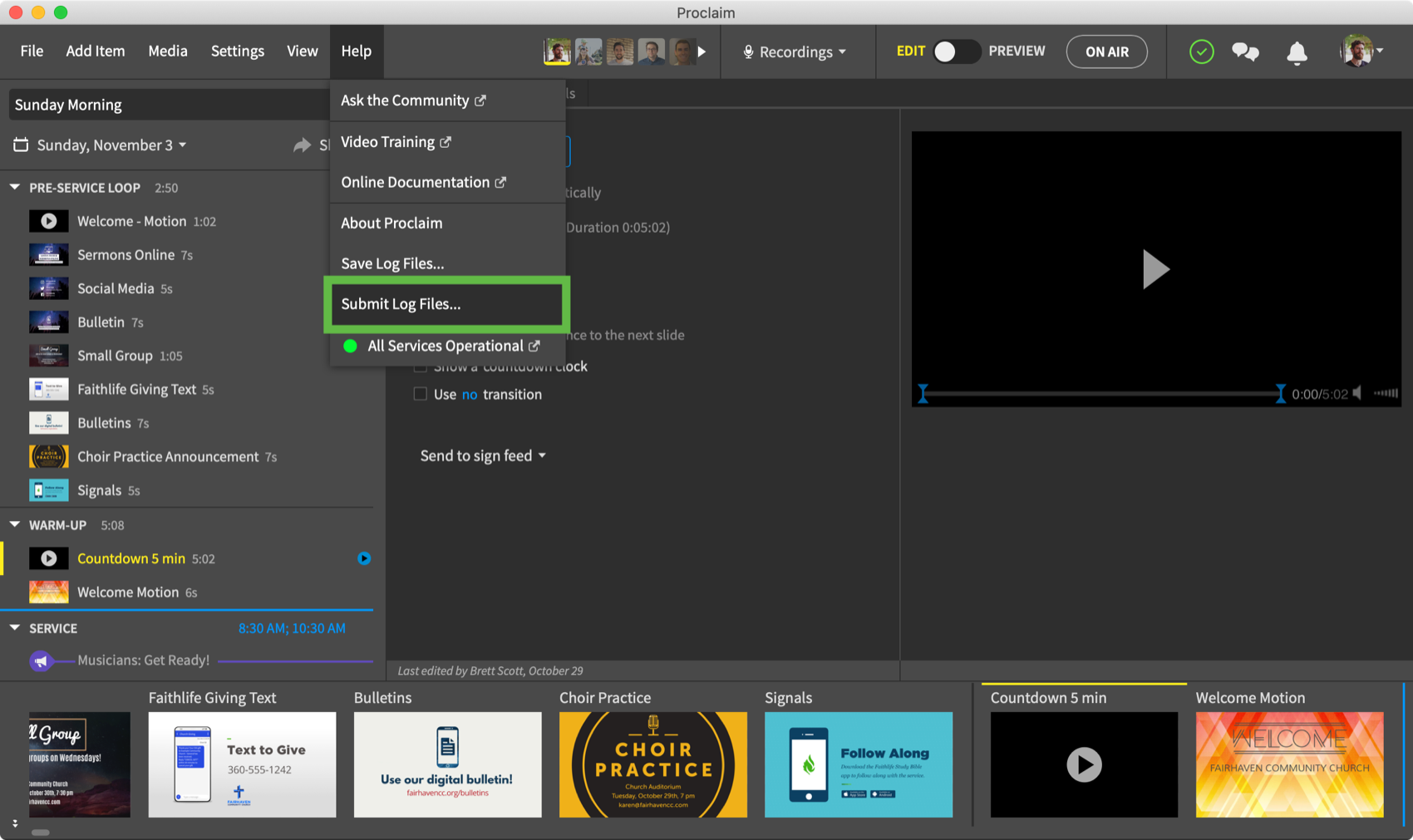The height and width of the screenshot is (840, 1413).
Task: Open the Media menu
Action: pos(168,51)
